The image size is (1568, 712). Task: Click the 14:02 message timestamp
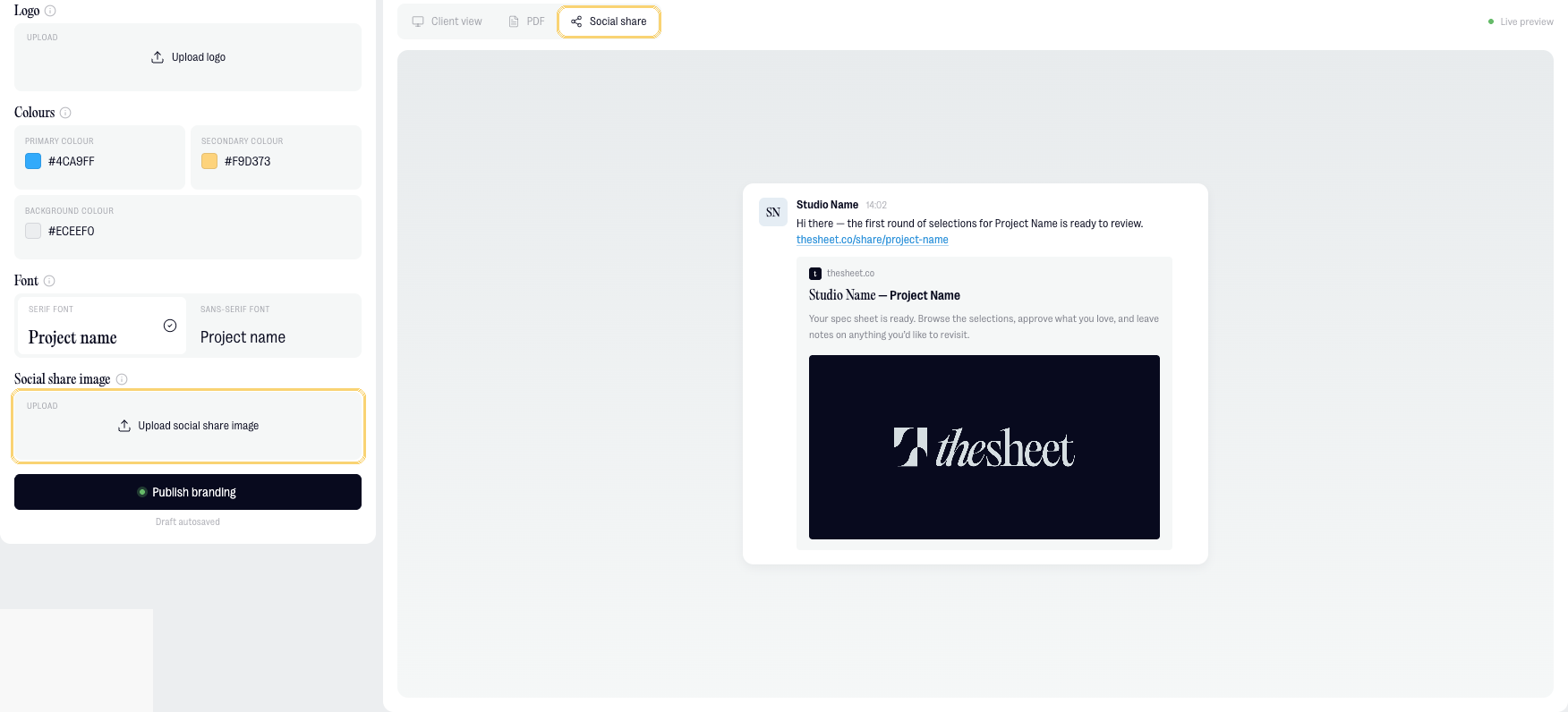click(876, 205)
